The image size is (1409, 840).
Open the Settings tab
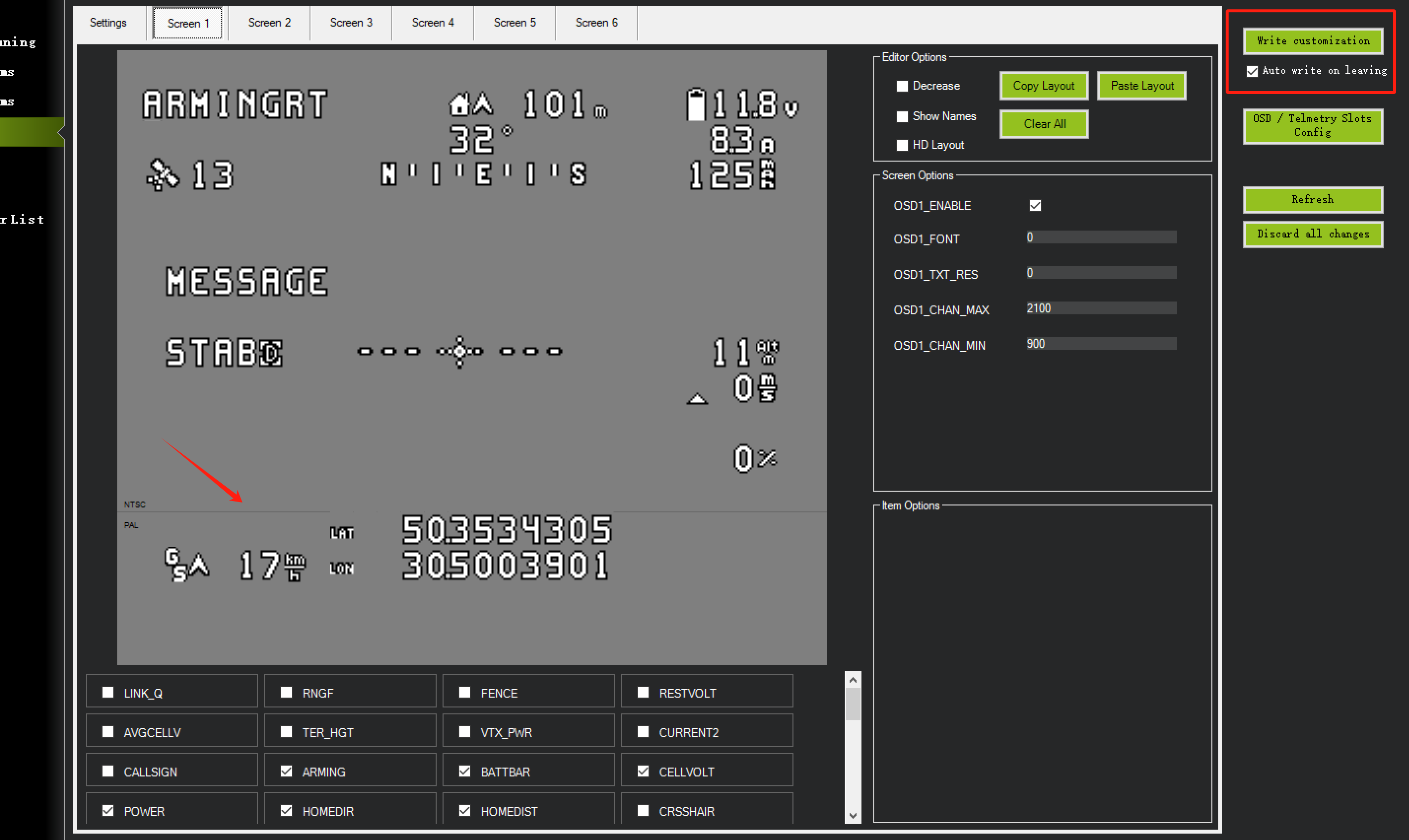tap(108, 23)
